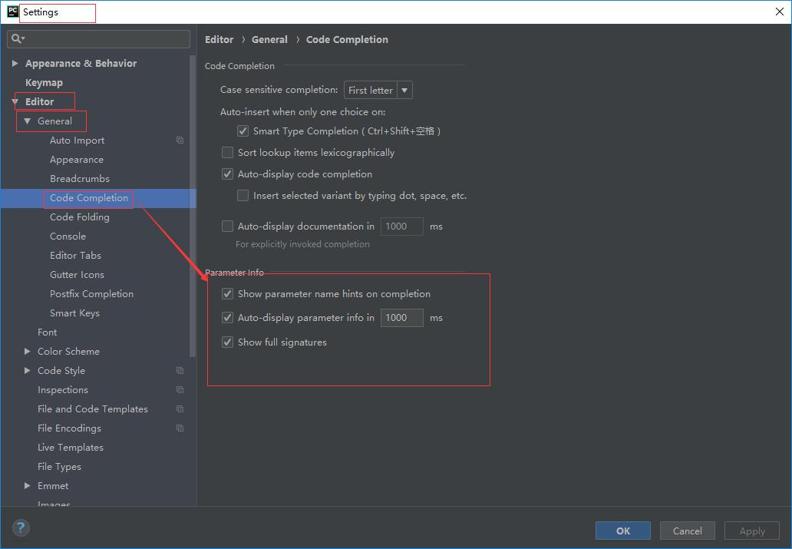This screenshot has height=549, width=792.
Task: Collapse the Editor tree node
Action: click(15, 102)
